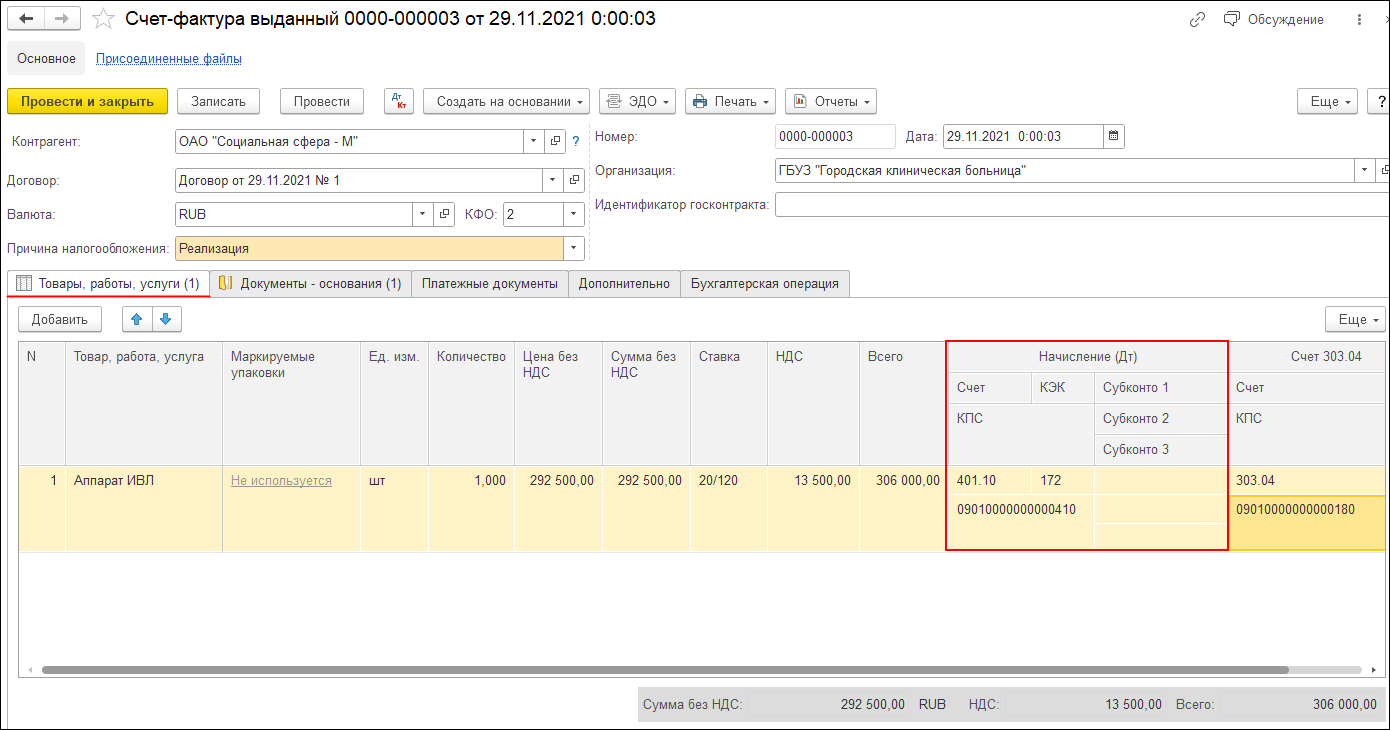The height and width of the screenshot is (730, 1390).
Task: Open Создать на основании menu
Action: click(x=506, y=101)
